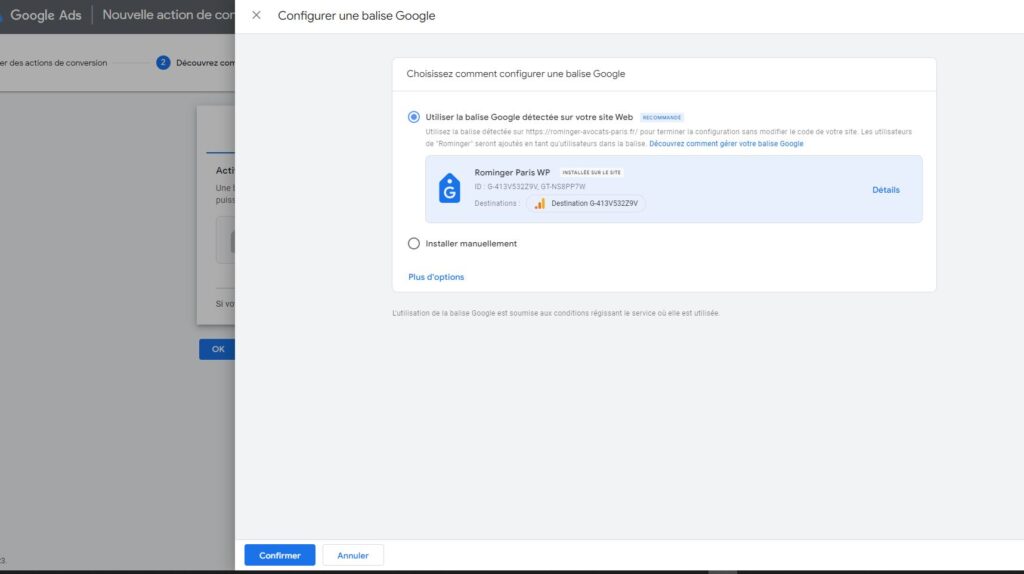Click the OK button behind the panel
1024x574 pixels.
coord(217,349)
